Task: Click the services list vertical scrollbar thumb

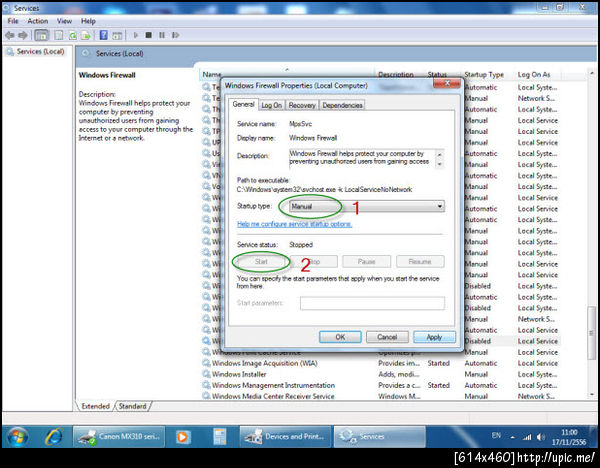Action: pyautogui.click(x=592, y=333)
